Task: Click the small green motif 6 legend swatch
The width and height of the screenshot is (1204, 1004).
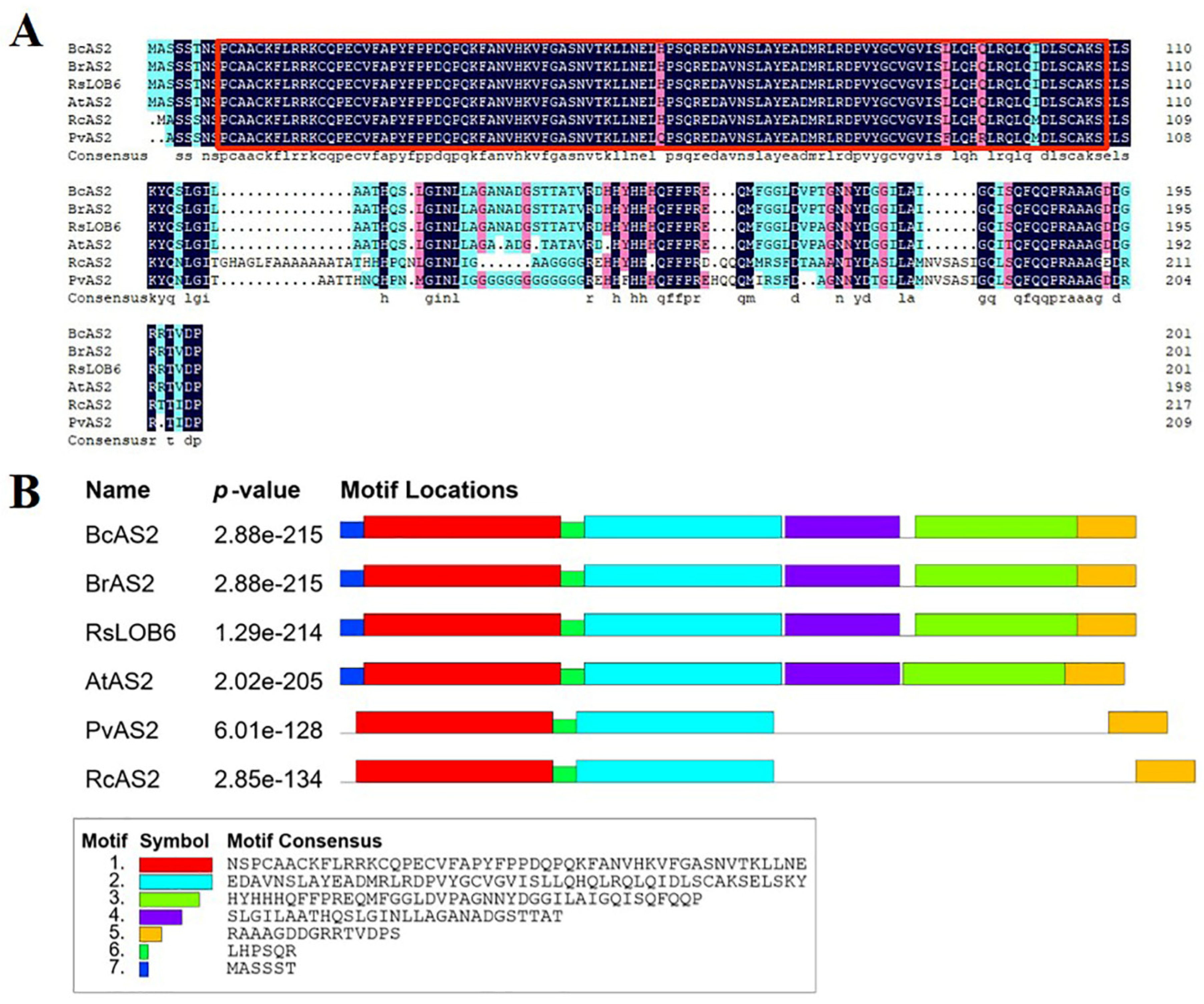Action: (144, 952)
